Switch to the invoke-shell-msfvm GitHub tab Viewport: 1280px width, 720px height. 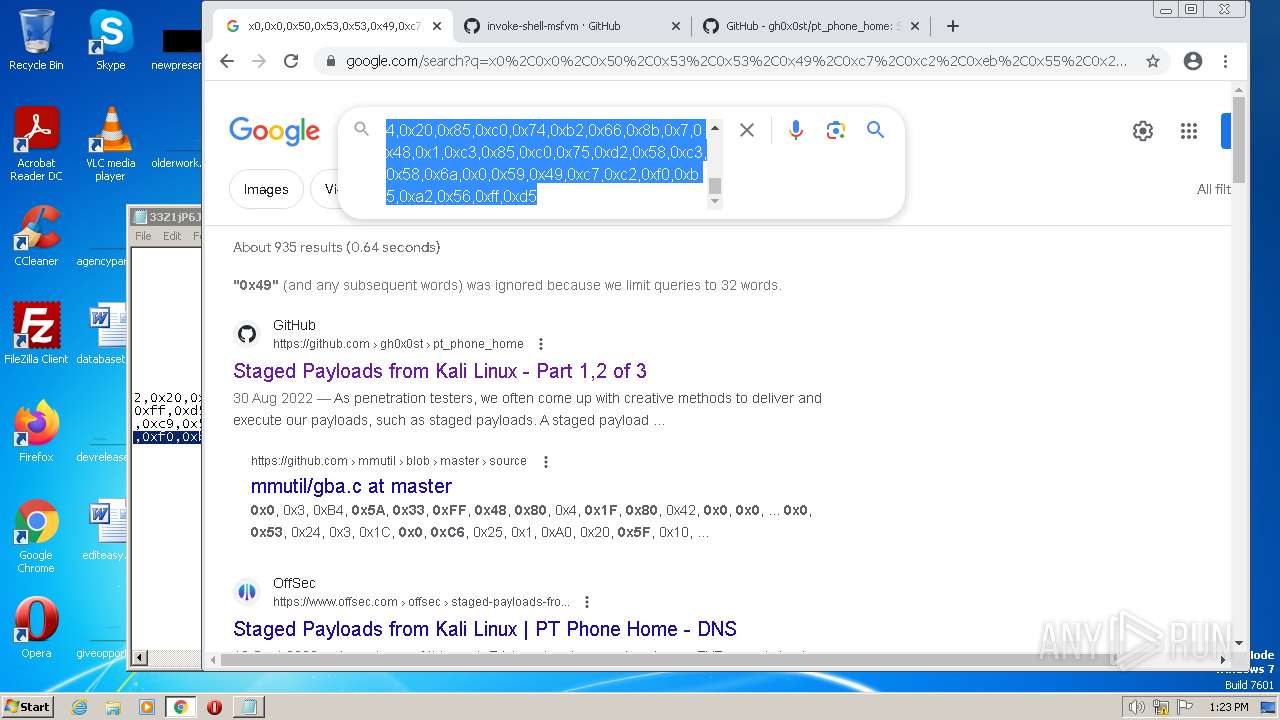tap(570, 26)
